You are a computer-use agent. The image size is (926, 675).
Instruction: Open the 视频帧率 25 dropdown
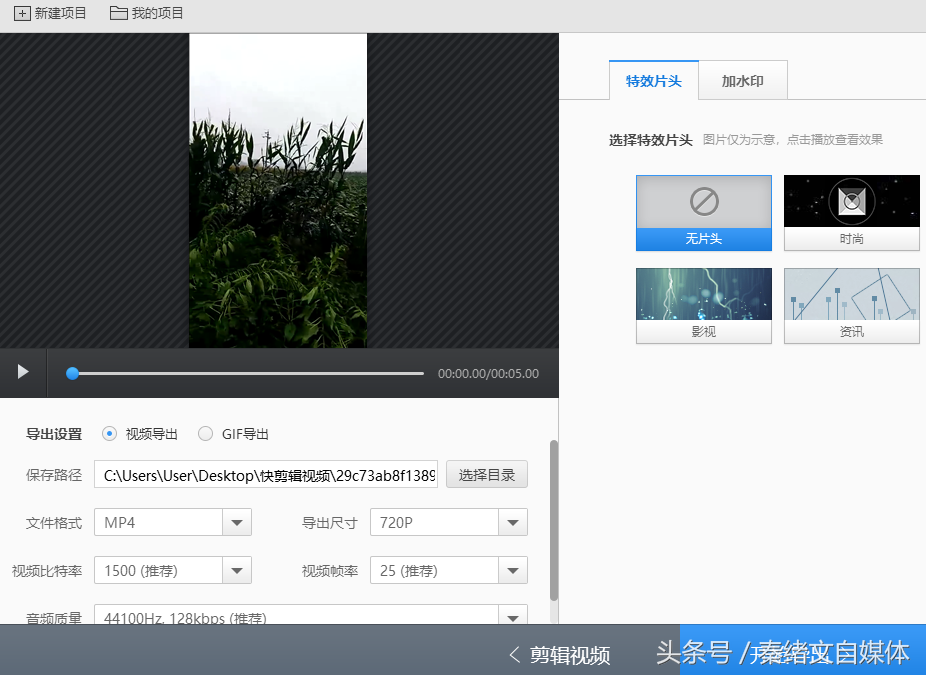click(512, 570)
